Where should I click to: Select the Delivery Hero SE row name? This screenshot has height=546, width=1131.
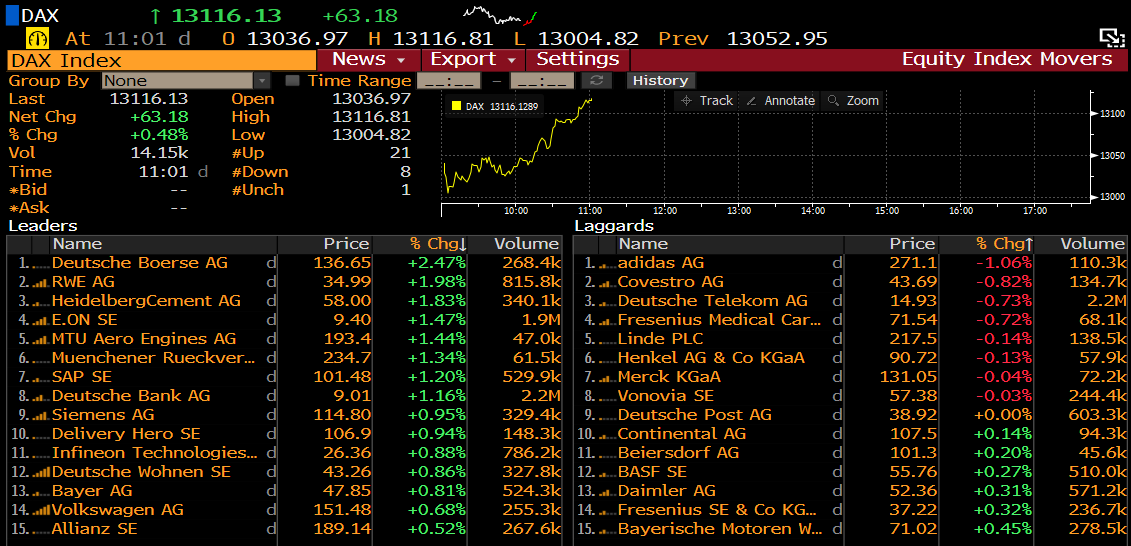click(x=126, y=434)
